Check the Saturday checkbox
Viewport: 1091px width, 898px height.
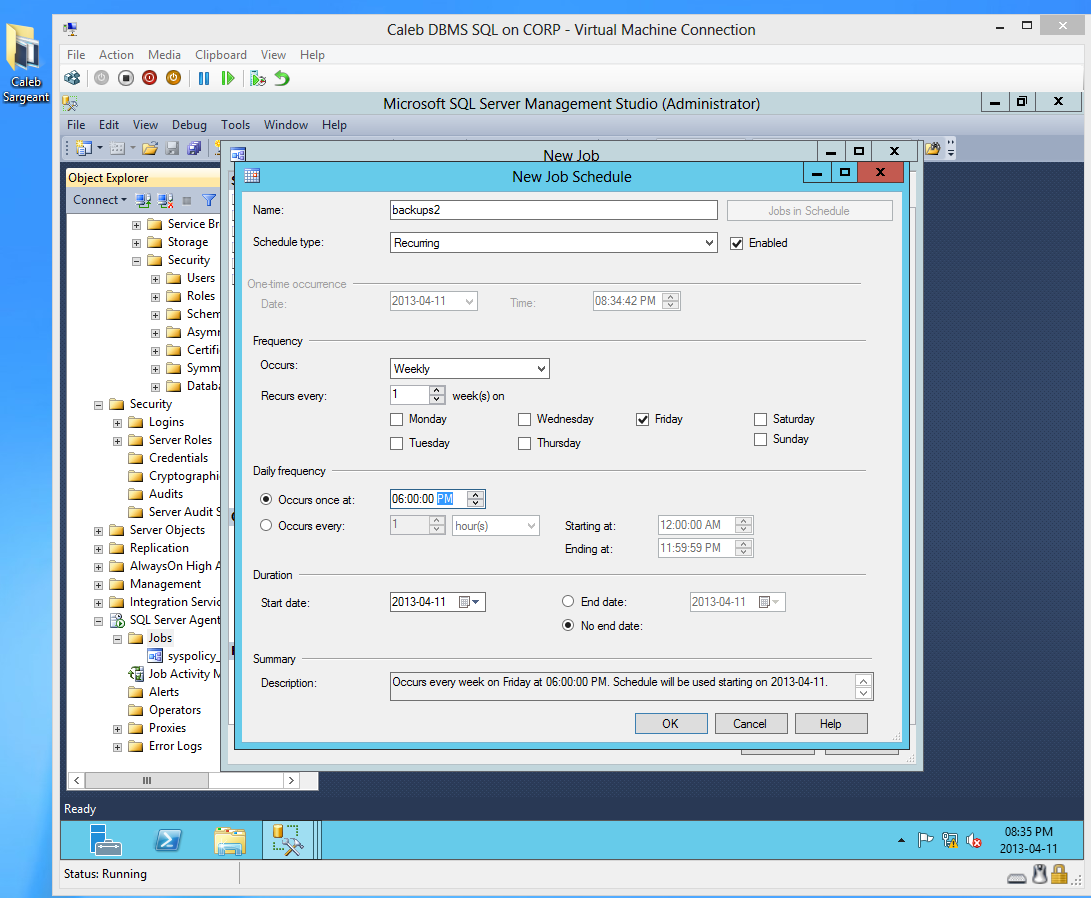760,419
